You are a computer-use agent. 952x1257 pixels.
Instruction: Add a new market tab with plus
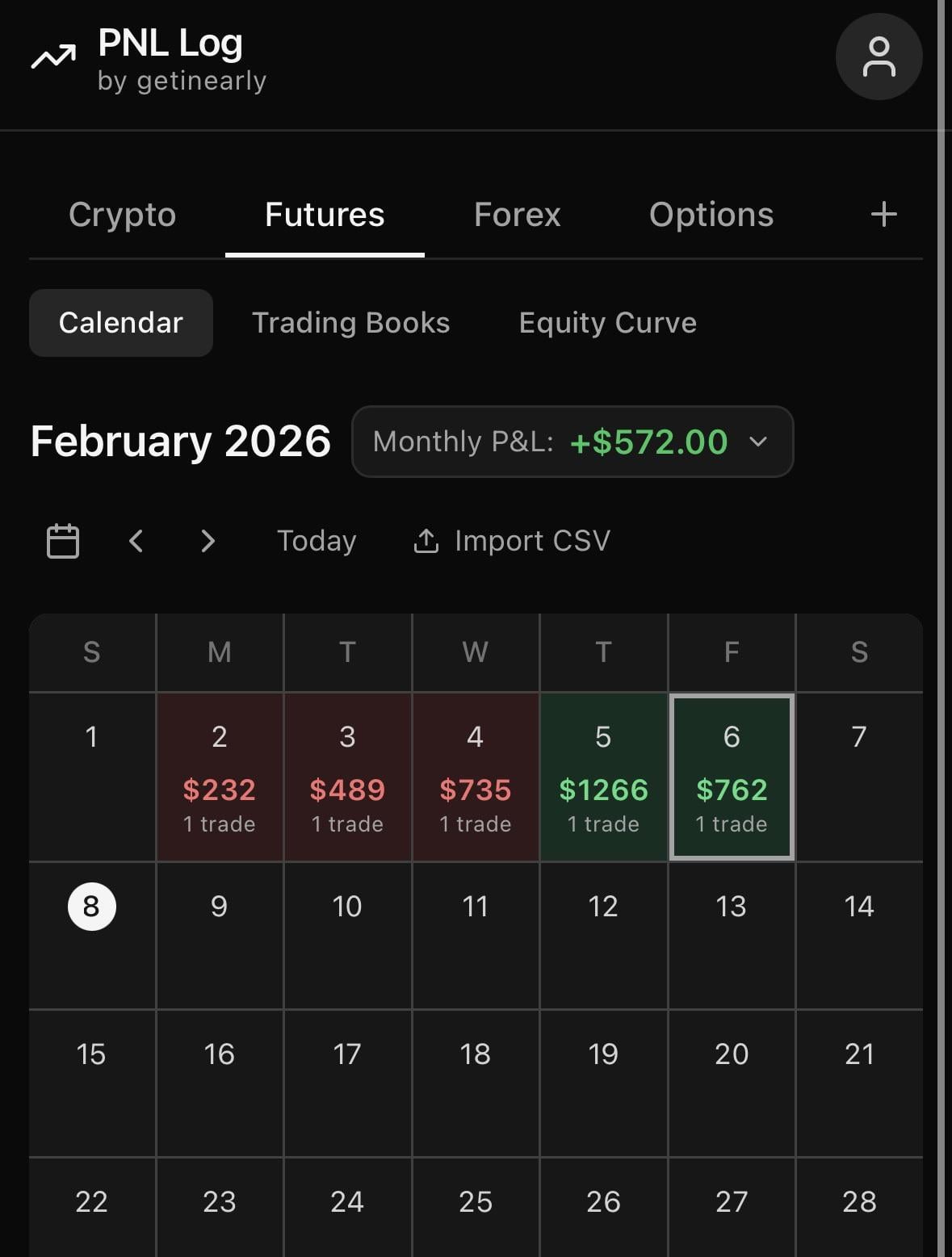(883, 214)
